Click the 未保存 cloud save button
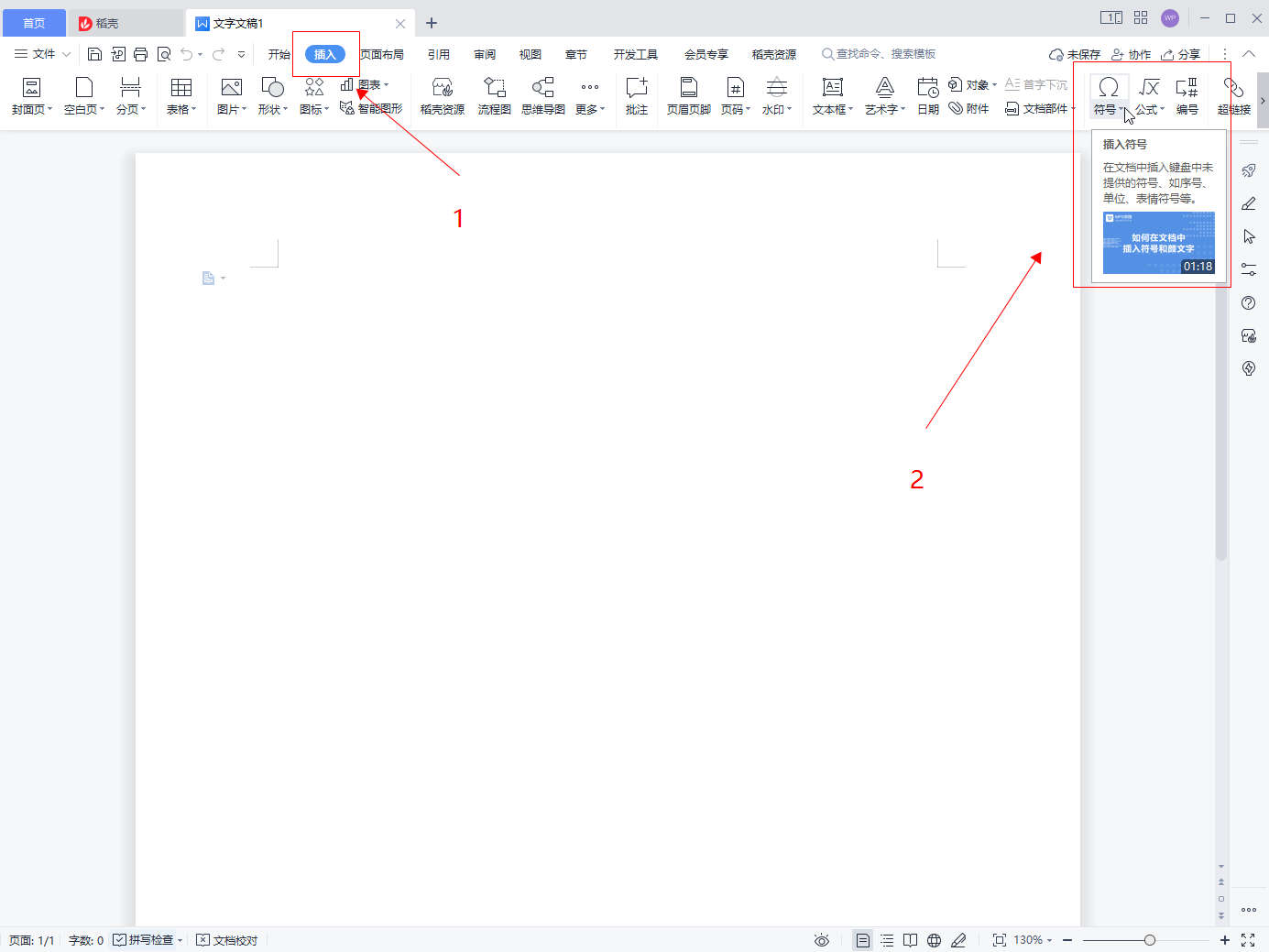 1075,54
